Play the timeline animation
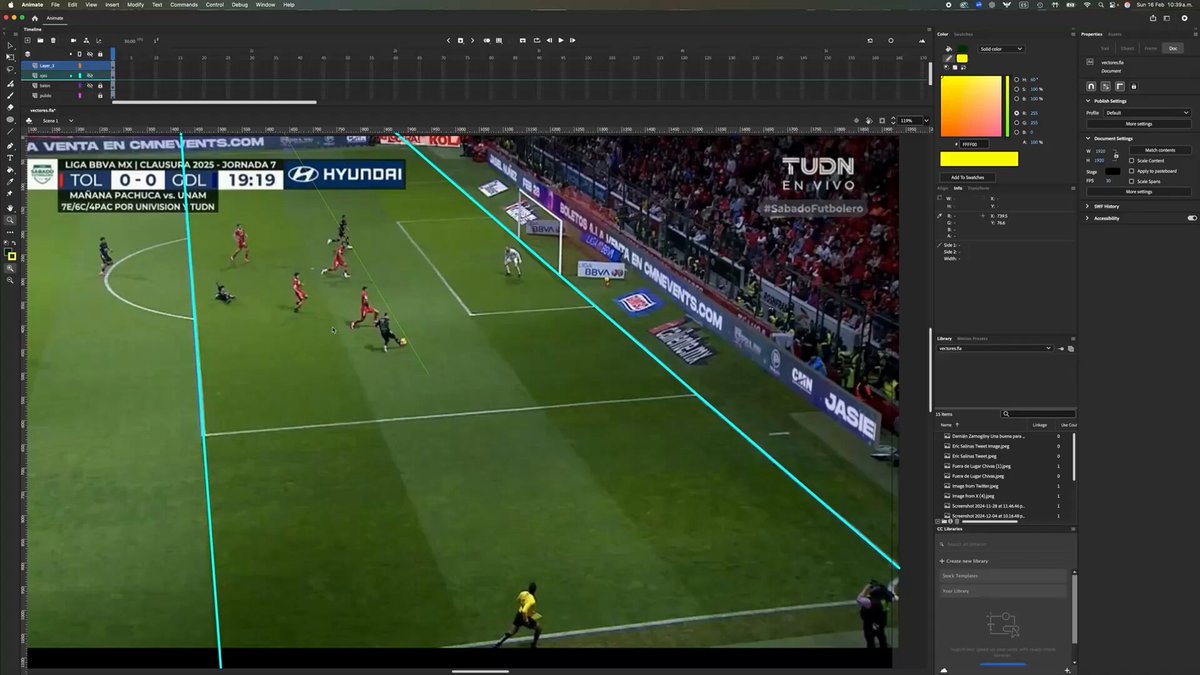1200x675 pixels. pyautogui.click(x=560, y=40)
